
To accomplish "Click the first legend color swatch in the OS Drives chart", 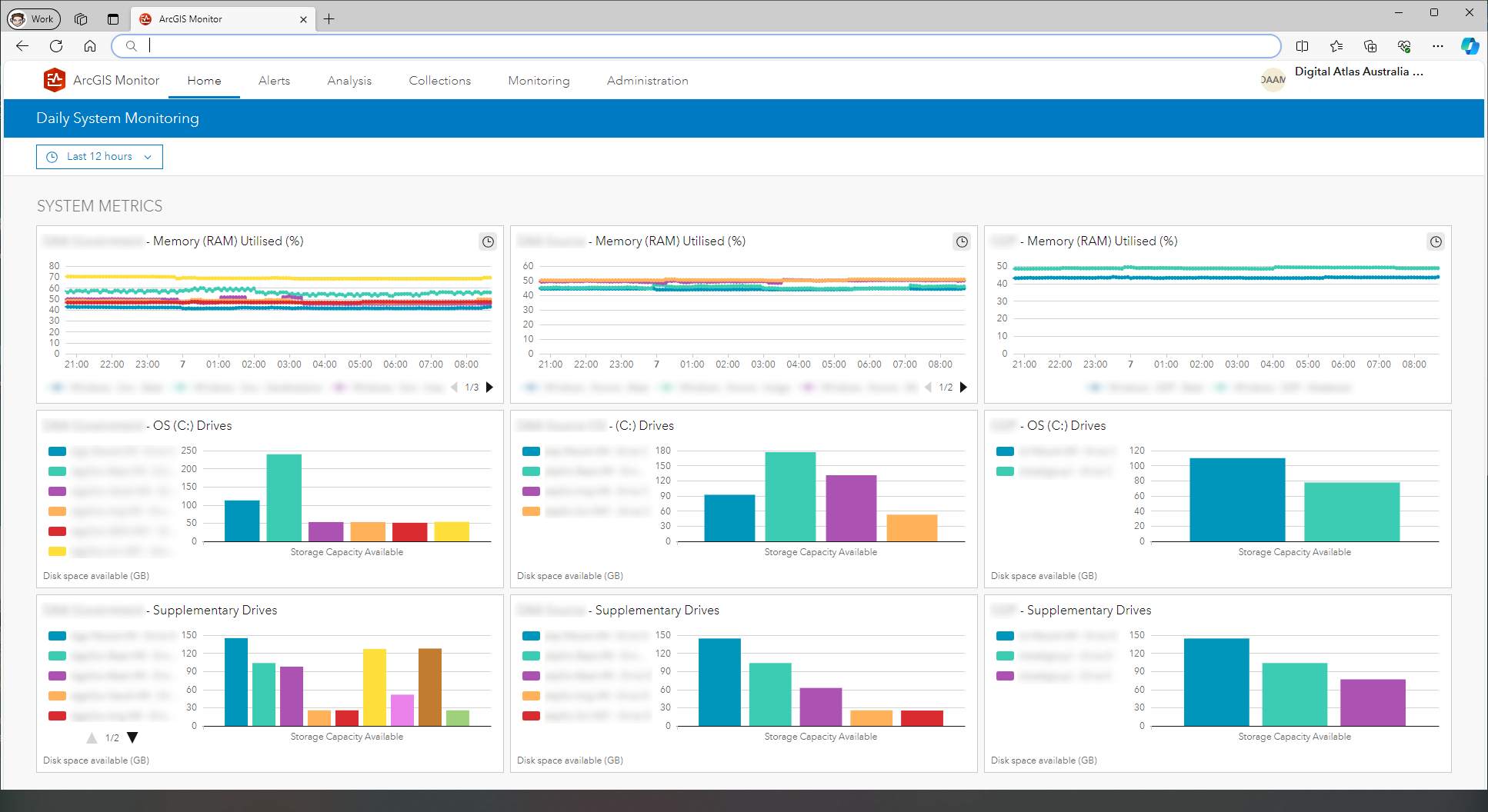I will click(x=56, y=451).
